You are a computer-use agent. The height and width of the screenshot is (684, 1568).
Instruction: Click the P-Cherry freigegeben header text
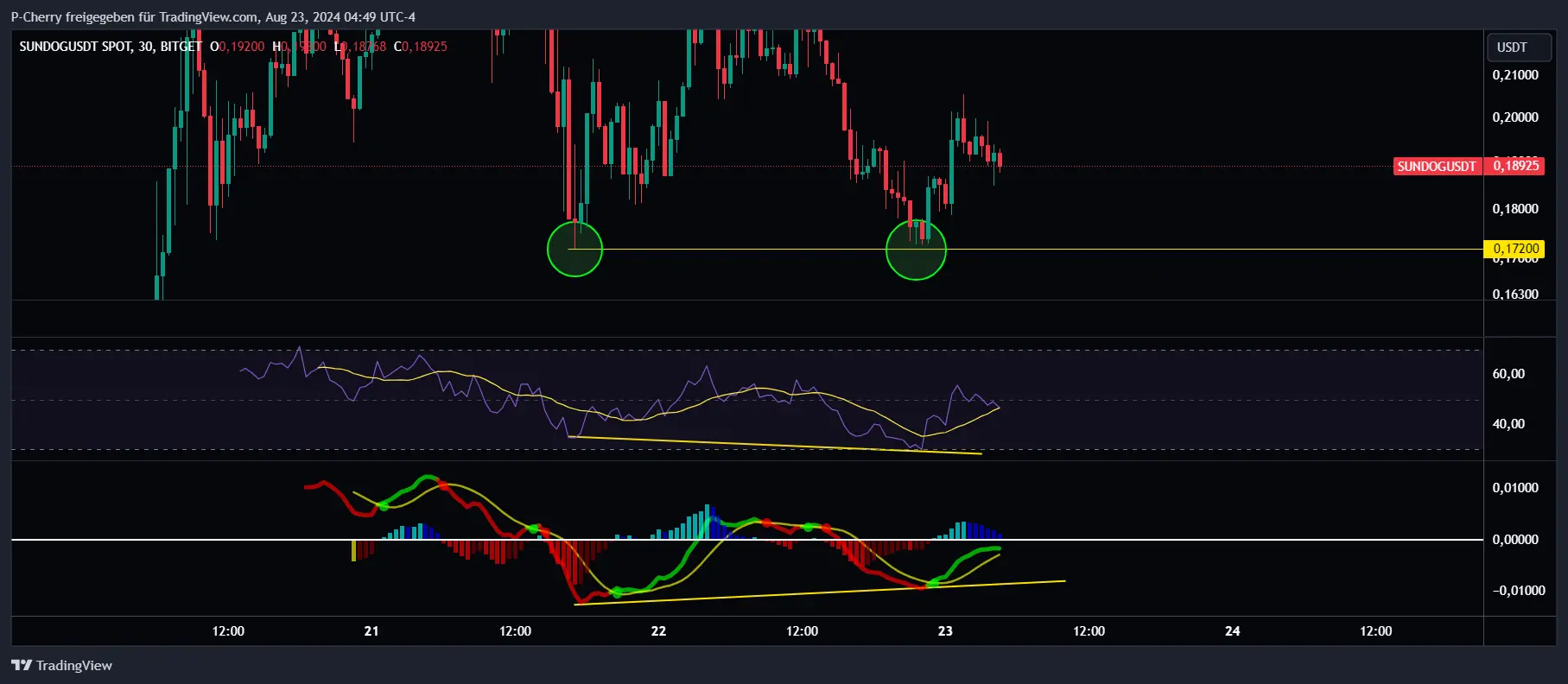(x=213, y=17)
